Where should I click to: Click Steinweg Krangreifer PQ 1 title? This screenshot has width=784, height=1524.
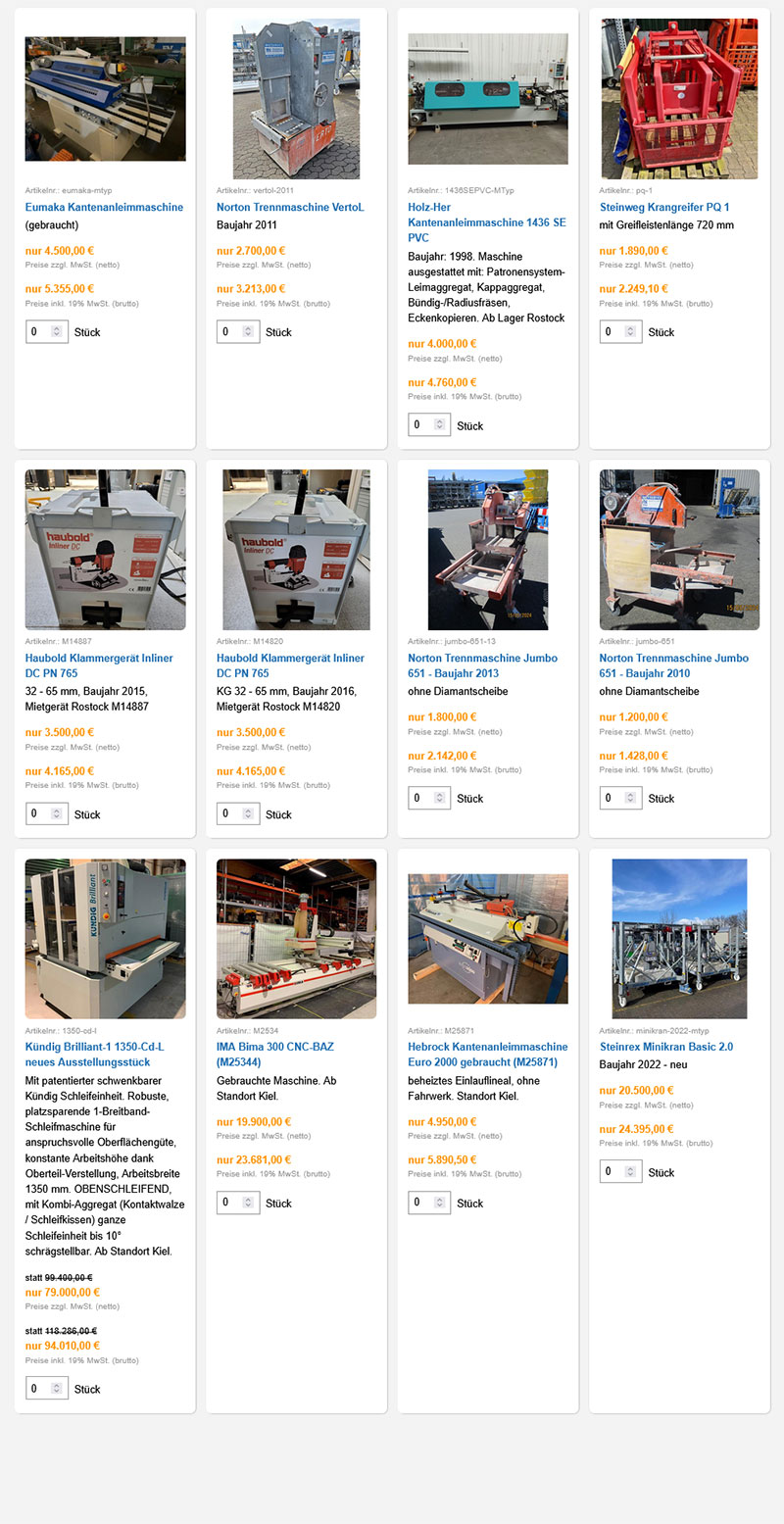point(664,208)
